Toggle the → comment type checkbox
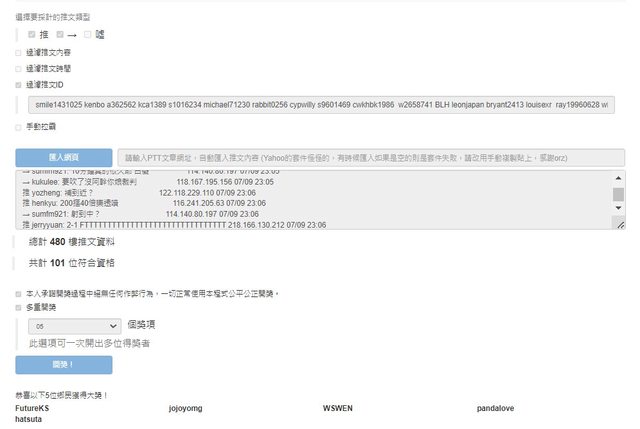 point(60,35)
